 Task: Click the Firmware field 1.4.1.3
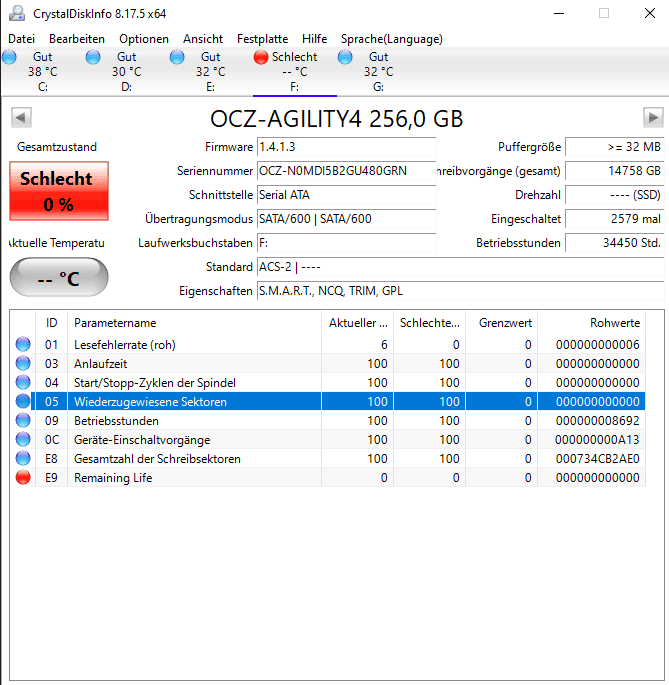pyautogui.click(x=347, y=147)
